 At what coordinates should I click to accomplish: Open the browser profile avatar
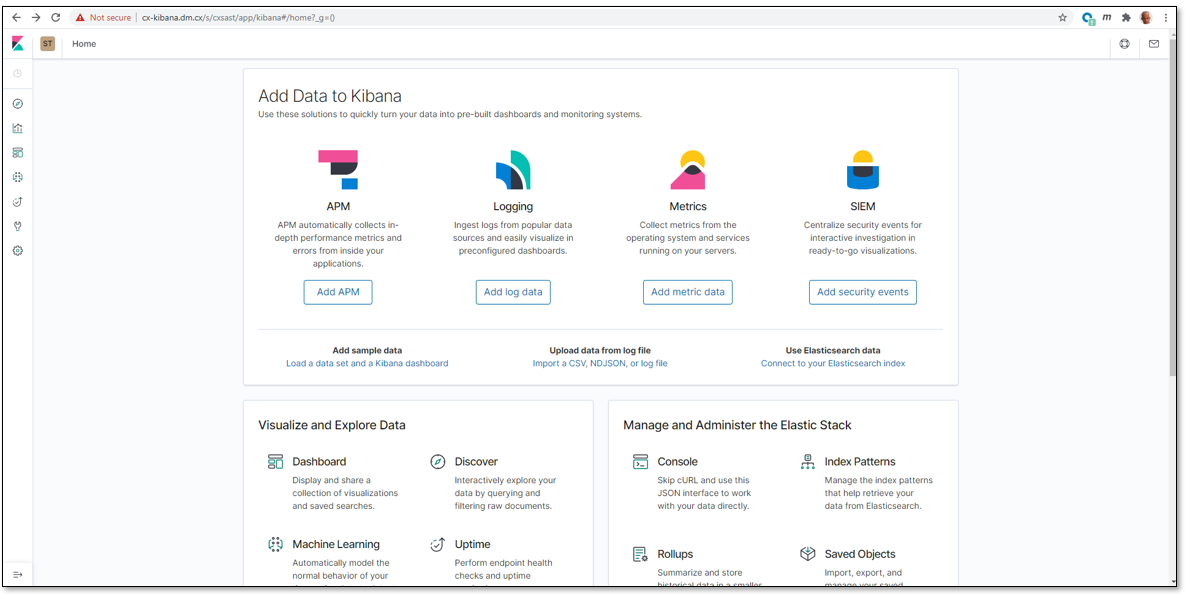click(x=1146, y=17)
